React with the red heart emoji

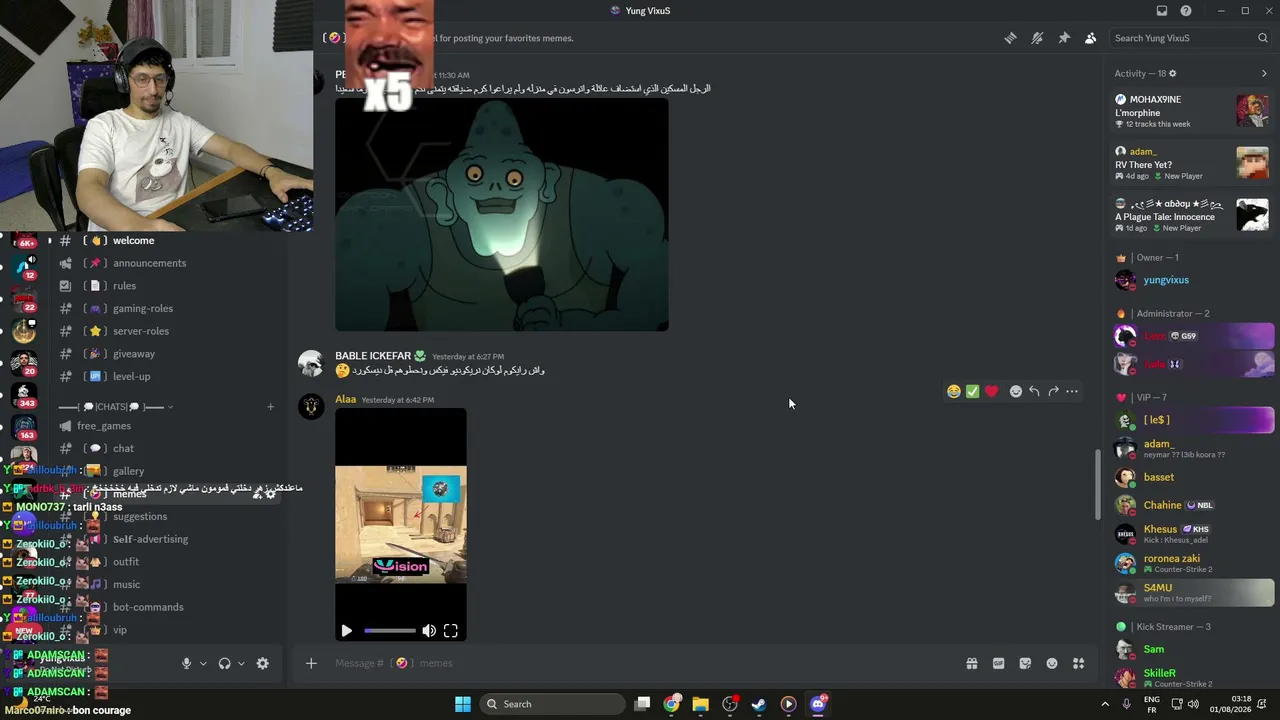coord(991,391)
